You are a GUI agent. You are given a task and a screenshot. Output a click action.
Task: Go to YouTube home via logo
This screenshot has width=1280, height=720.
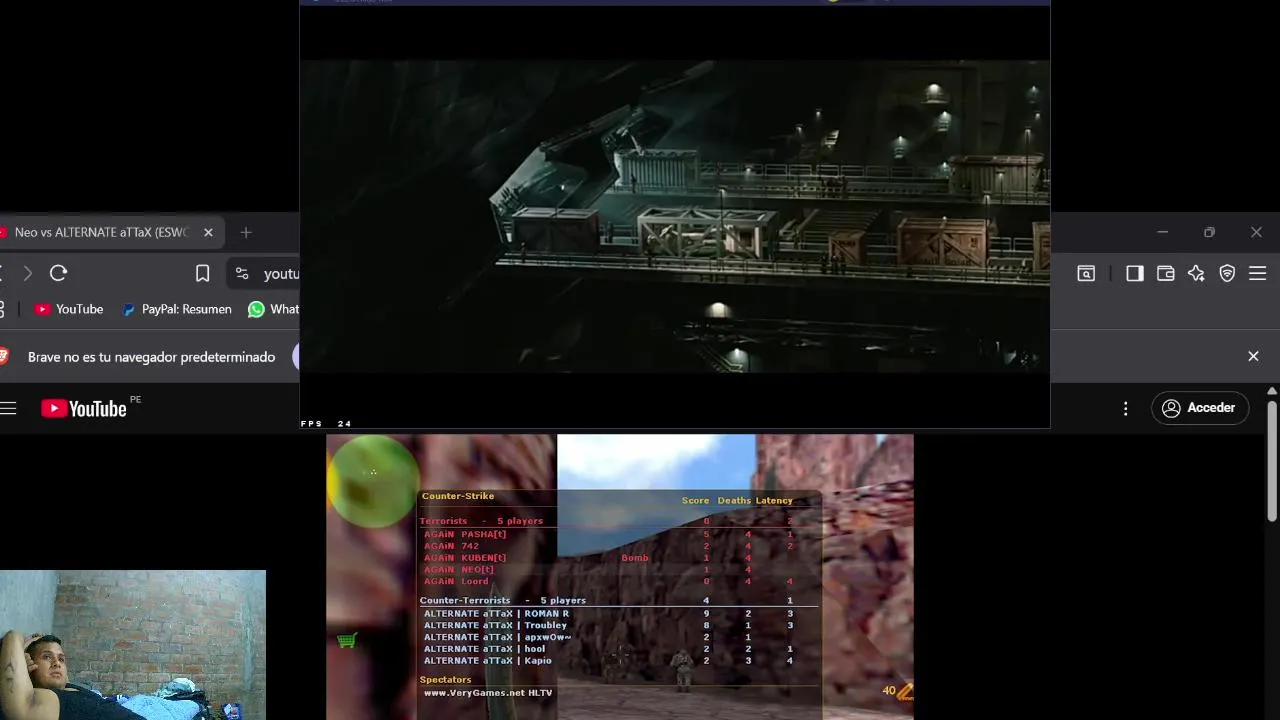(x=84, y=408)
